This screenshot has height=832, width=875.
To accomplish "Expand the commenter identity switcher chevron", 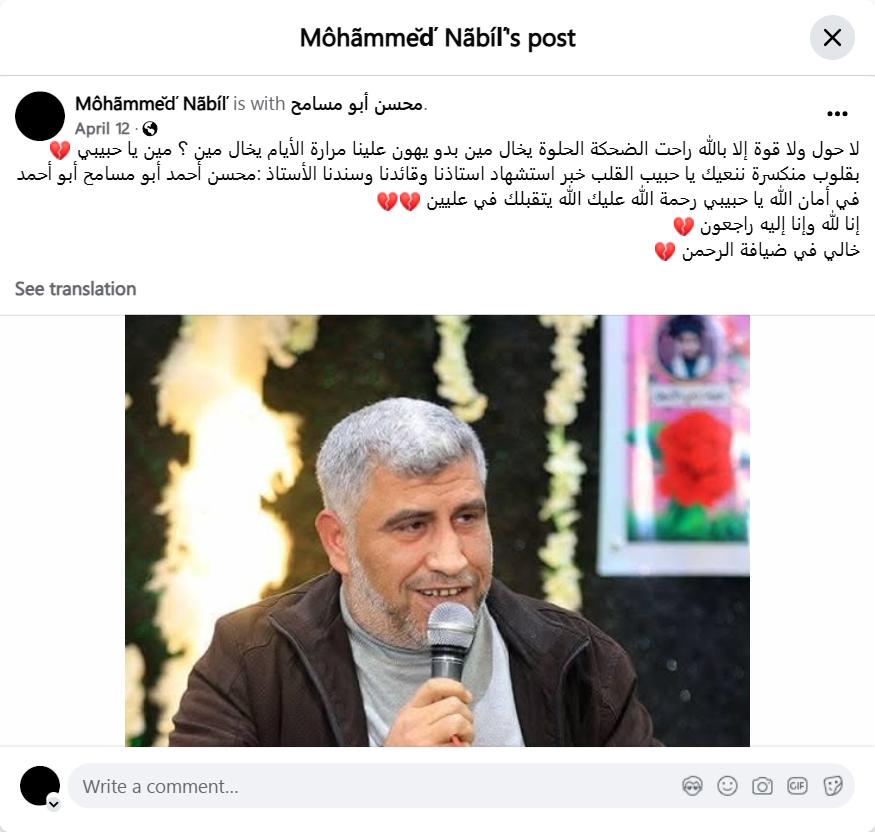I will click(x=54, y=804).
